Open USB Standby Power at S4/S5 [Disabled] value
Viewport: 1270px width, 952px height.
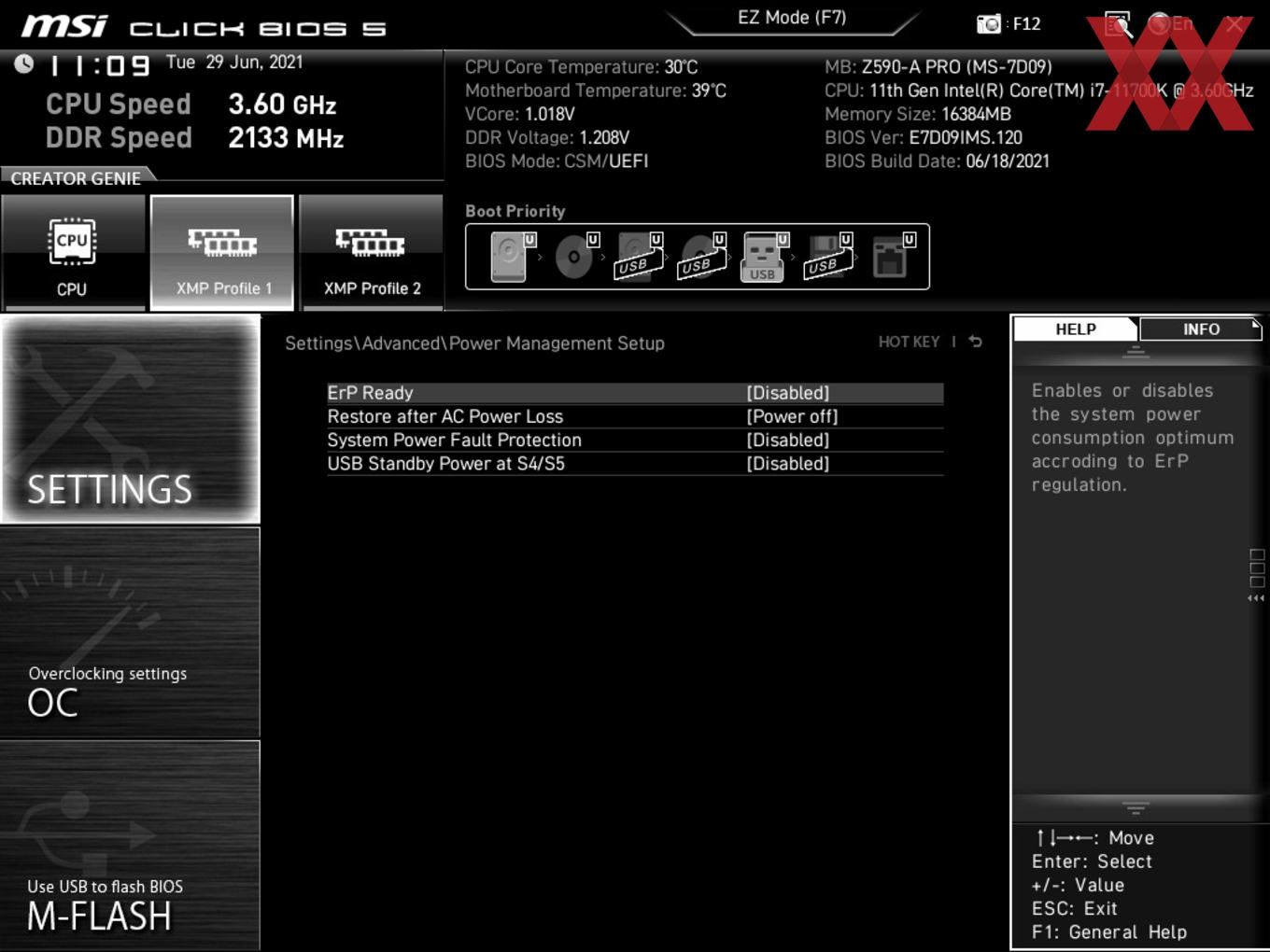click(x=787, y=463)
